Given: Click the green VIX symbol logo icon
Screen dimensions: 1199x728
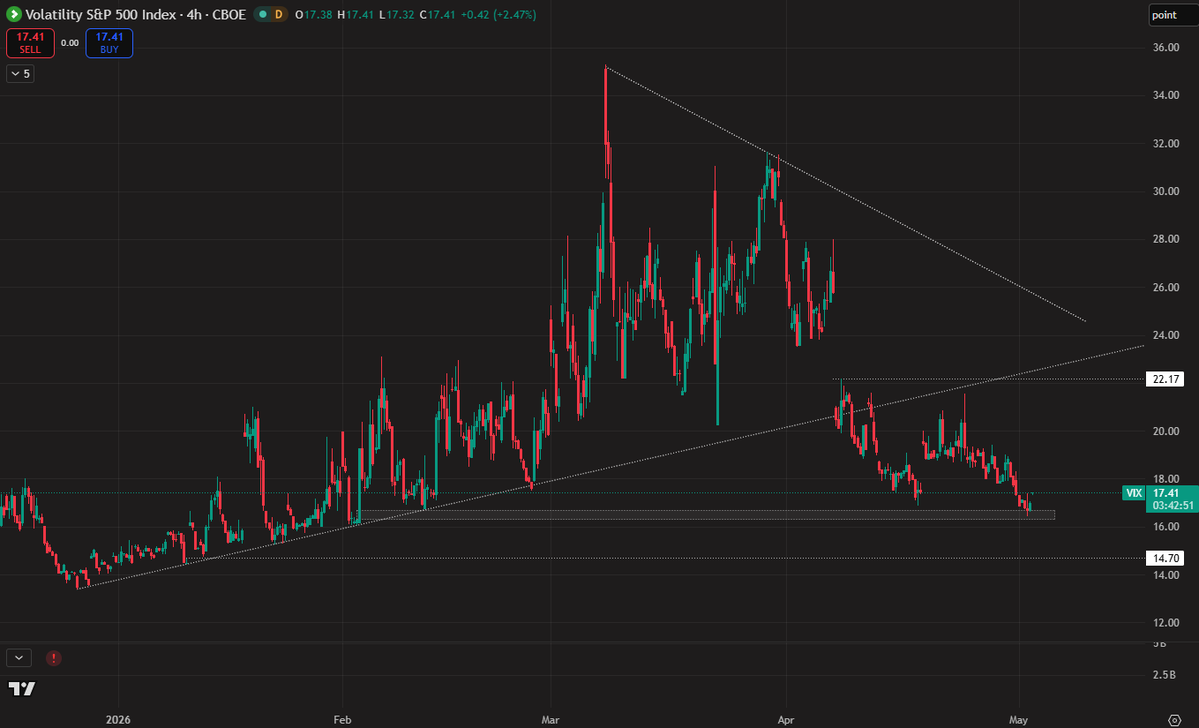Looking at the screenshot, I should pos(14,15).
